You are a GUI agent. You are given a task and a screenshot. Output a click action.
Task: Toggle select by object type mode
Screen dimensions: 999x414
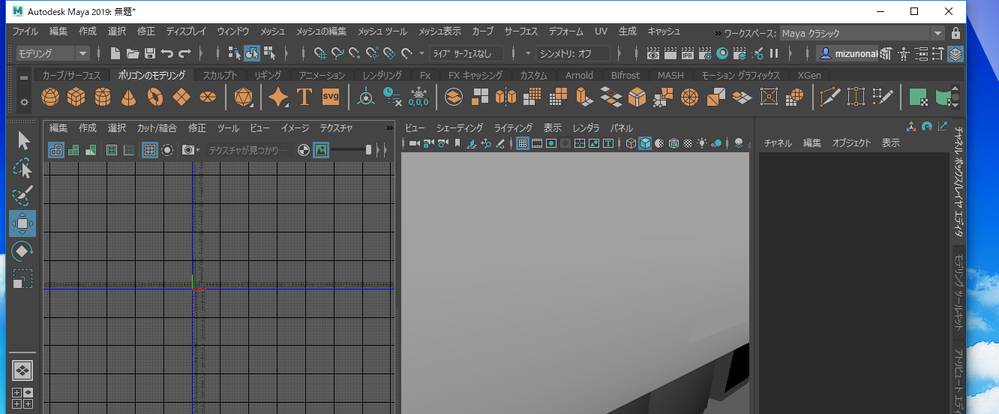click(x=252, y=54)
